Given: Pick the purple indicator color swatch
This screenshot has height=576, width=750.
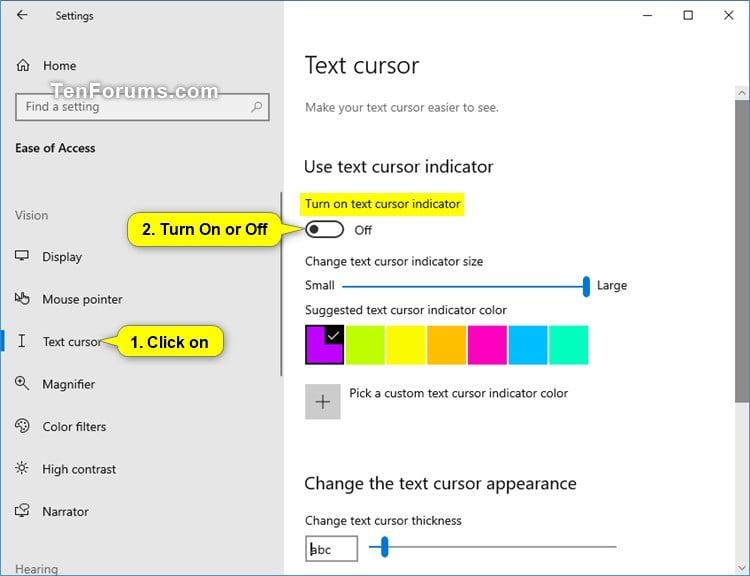Looking at the screenshot, I should click(x=324, y=345).
